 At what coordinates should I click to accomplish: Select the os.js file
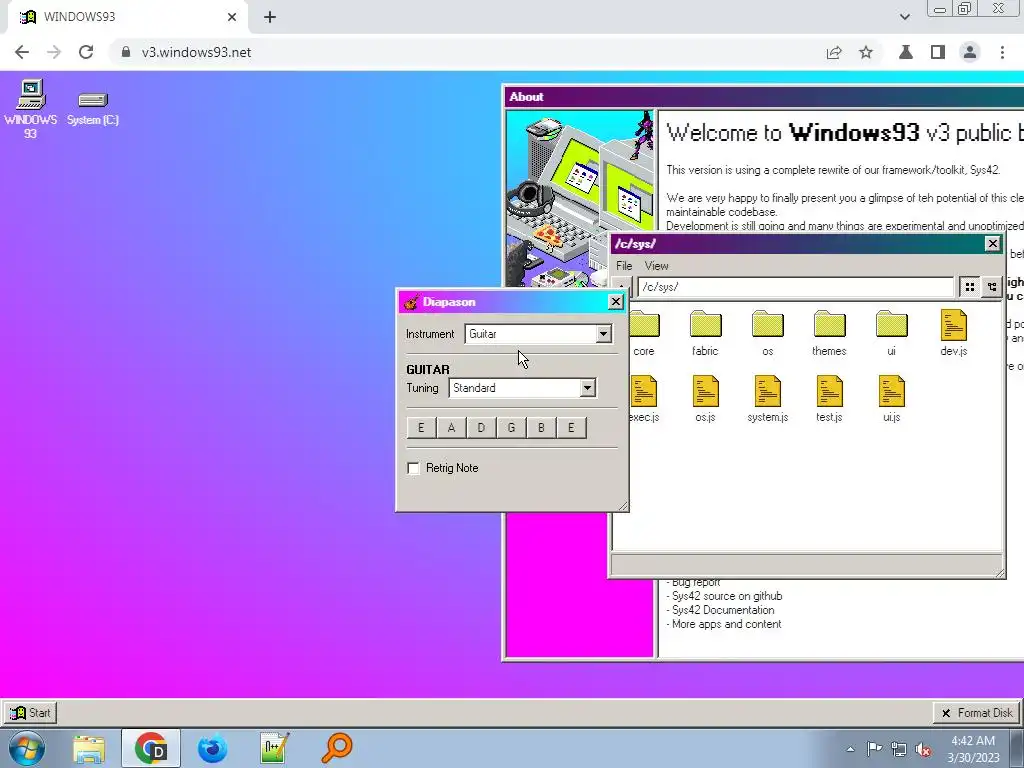pyautogui.click(x=705, y=399)
